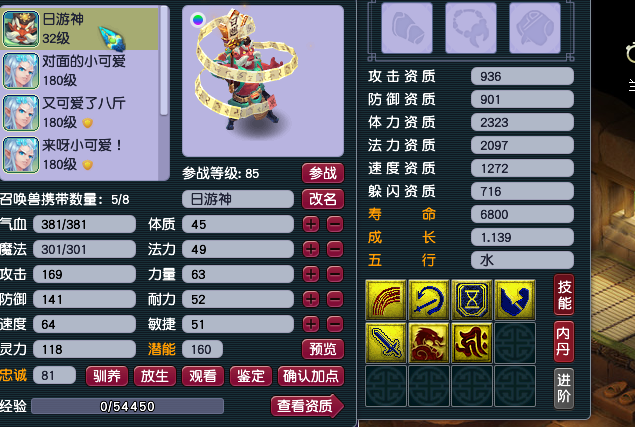Select the blue circular arrow skill icon
This screenshot has width=635, height=427.
point(429,300)
